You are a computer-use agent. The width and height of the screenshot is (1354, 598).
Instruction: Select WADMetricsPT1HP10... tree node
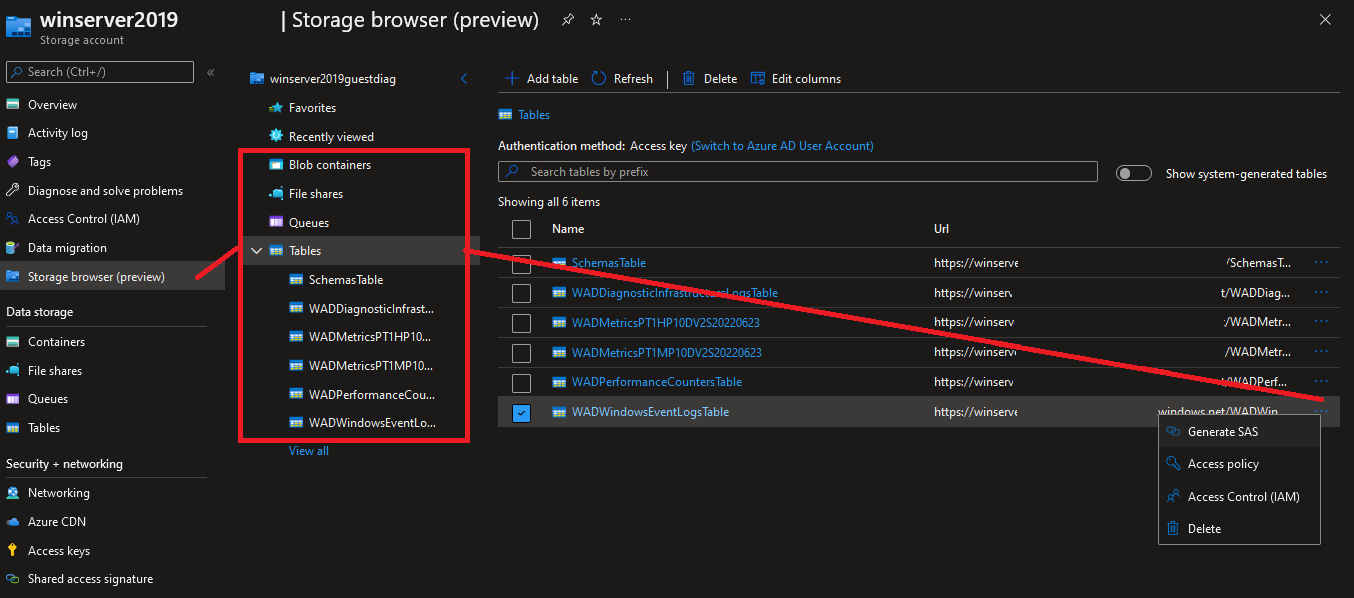(x=371, y=337)
